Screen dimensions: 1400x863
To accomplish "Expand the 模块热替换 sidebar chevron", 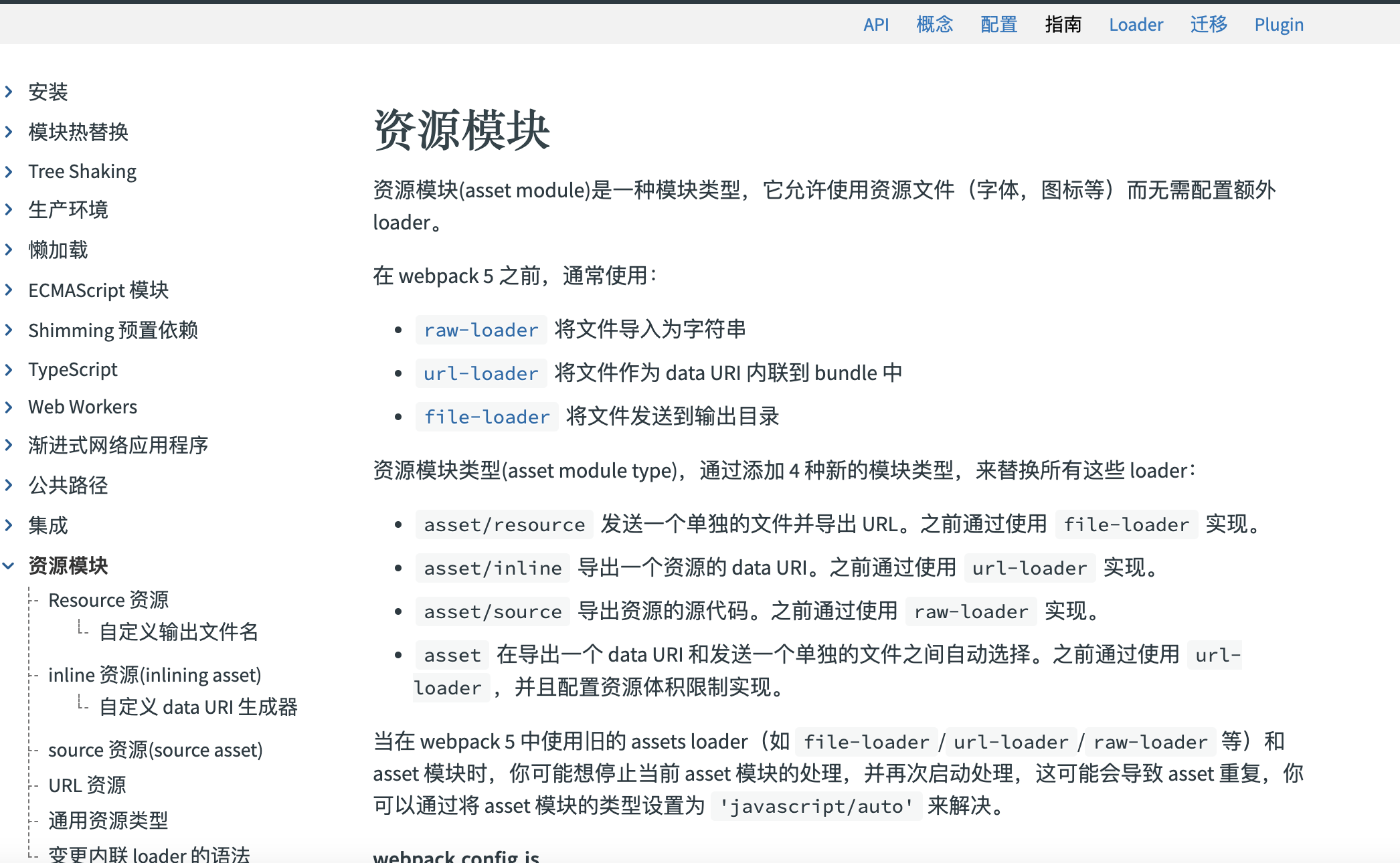I will [9, 132].
